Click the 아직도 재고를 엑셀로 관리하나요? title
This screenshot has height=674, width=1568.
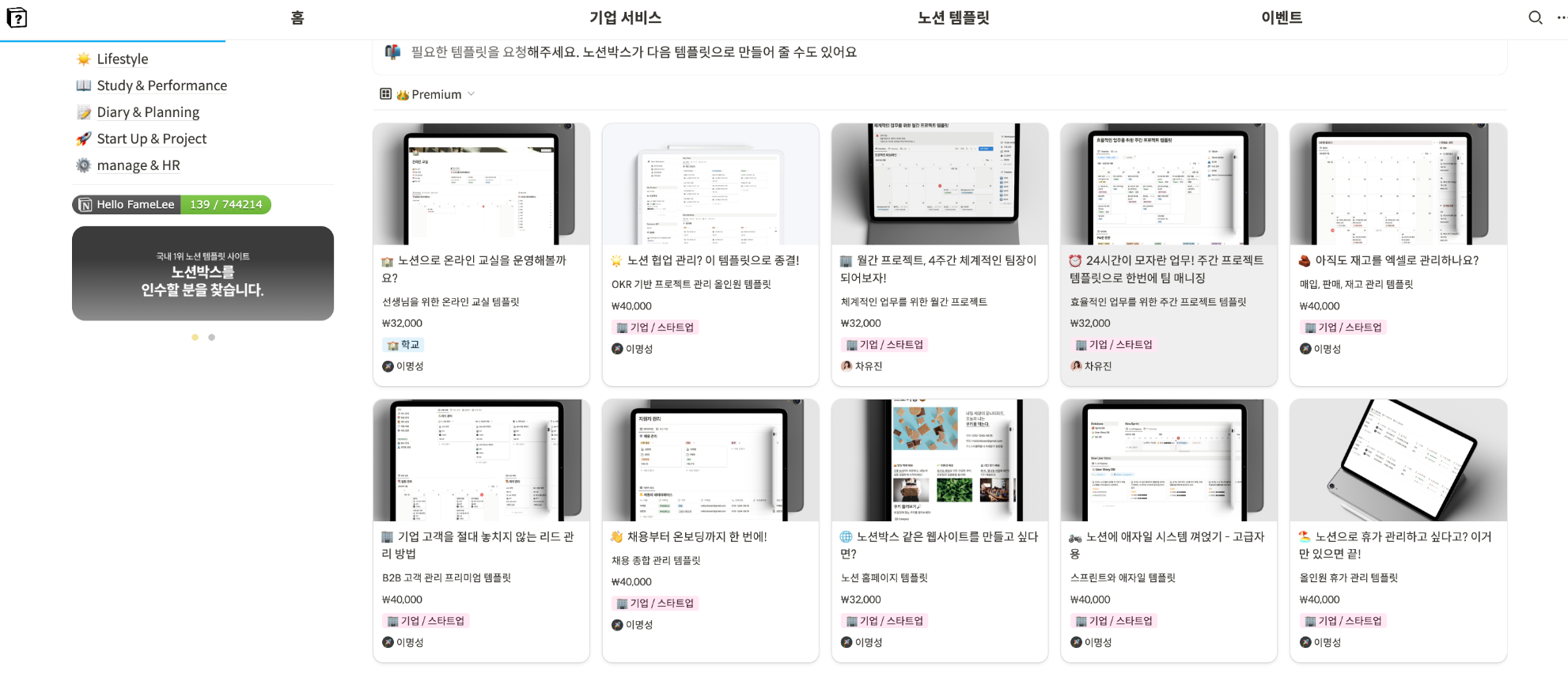[1397, 260]
